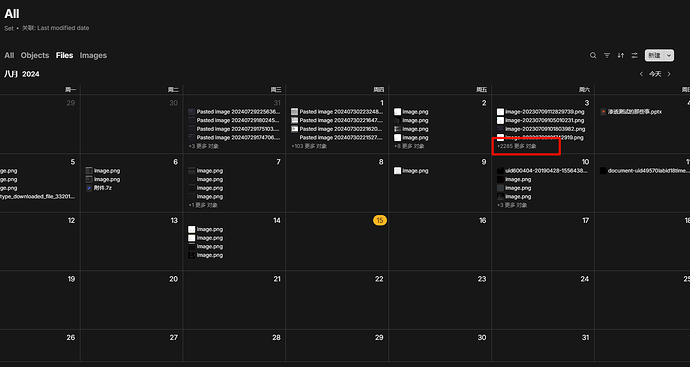690x367 pixels.
Task: Click the 新建 button
Action: tap(654, 55)
